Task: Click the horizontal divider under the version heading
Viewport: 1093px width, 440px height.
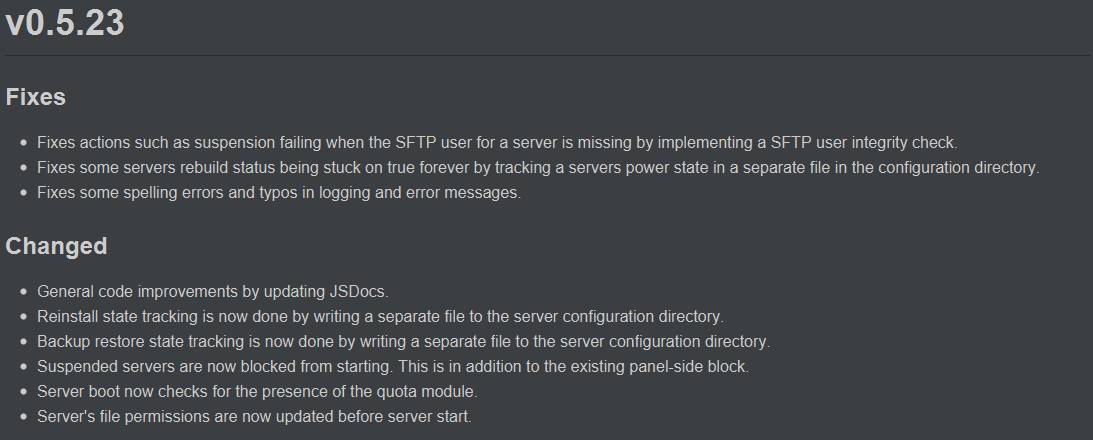Action: click(546, 54)
